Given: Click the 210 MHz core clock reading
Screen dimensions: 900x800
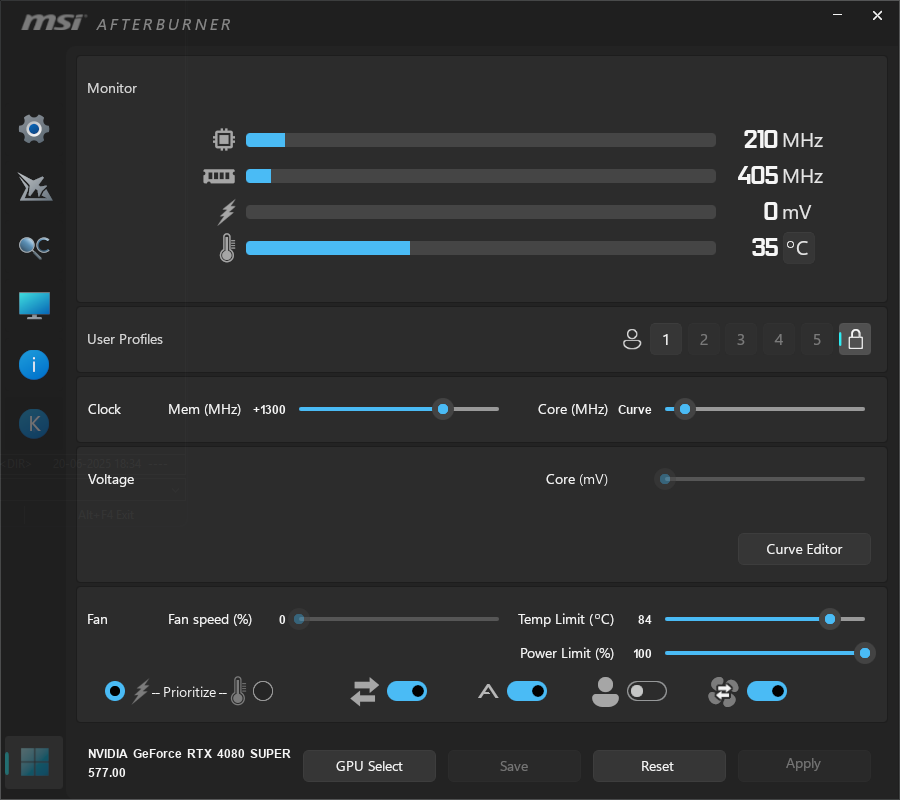Looking at the screenshot, I should [x=783, y=139].
